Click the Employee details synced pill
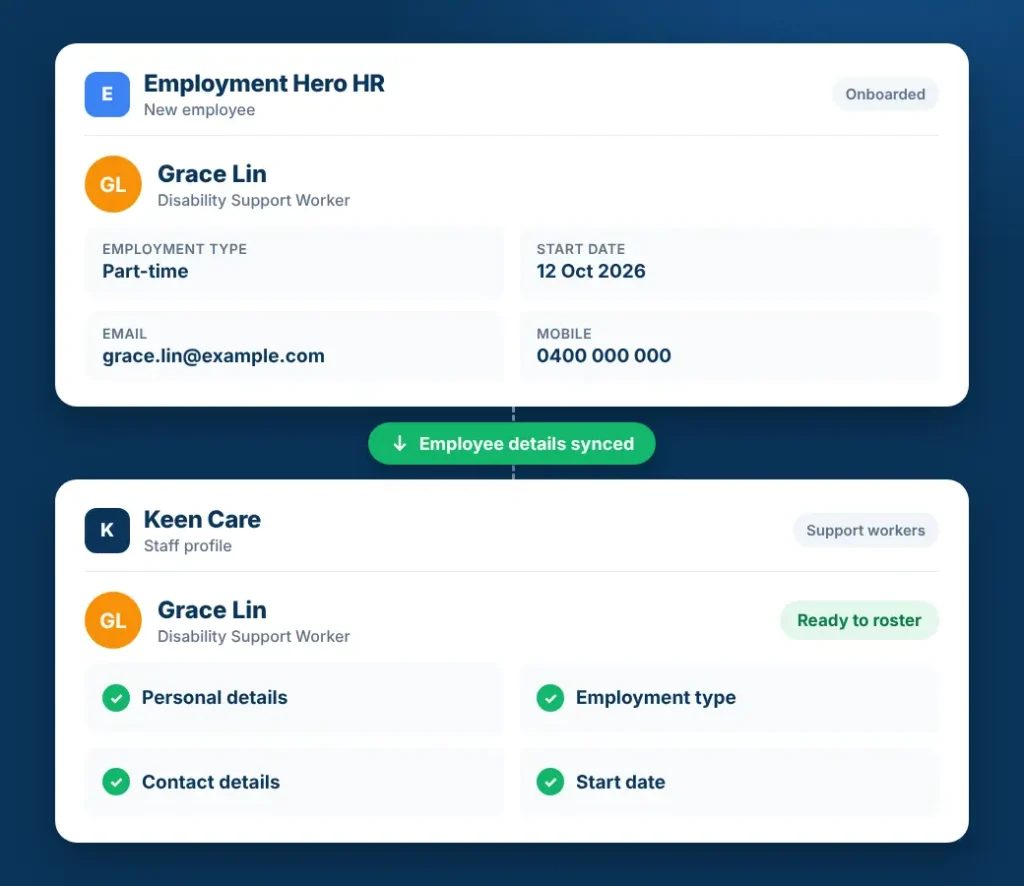The image size is (1024, 886). [x=512, y=444]
